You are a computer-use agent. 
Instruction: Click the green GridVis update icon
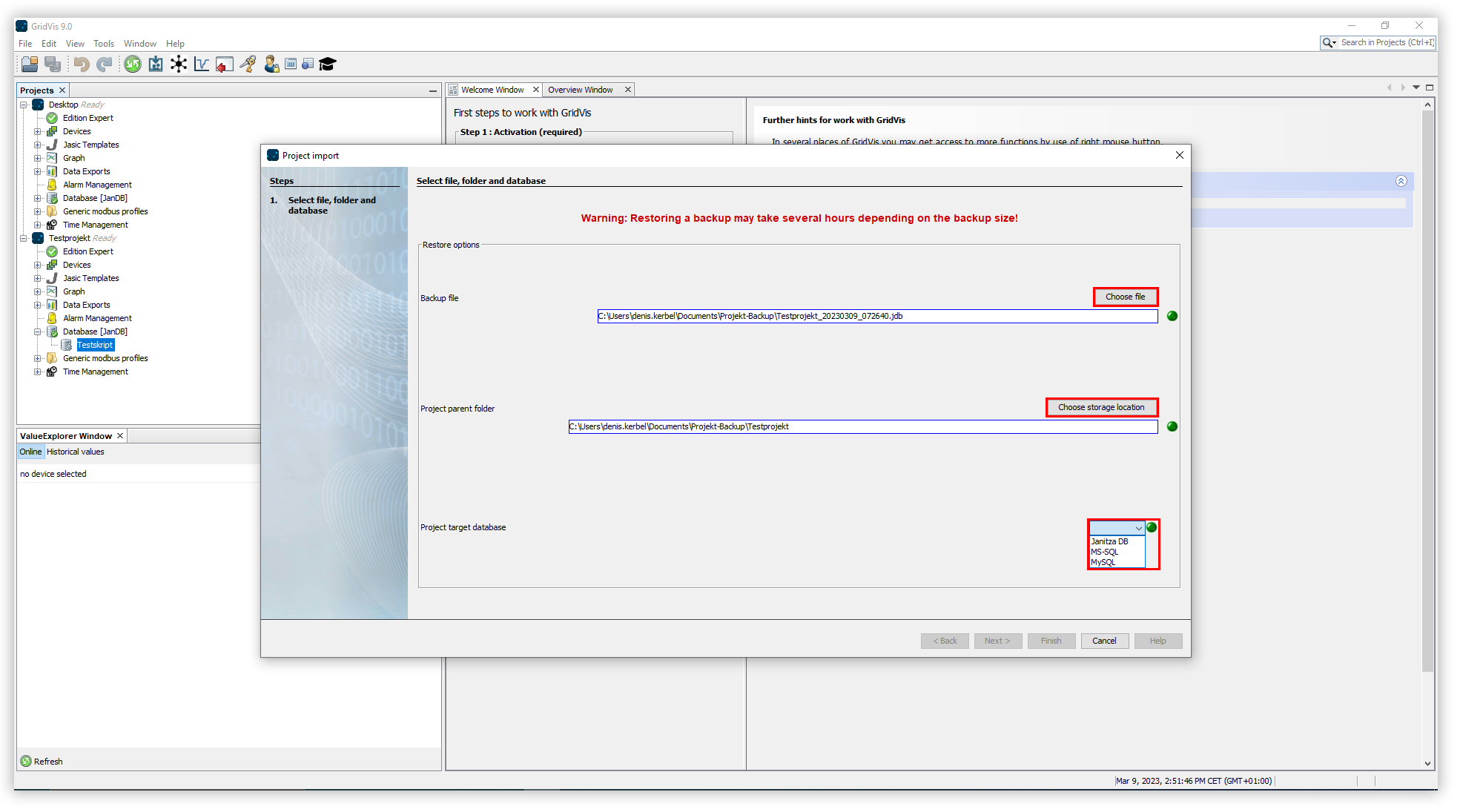pyautogui.click(x=132, y=64)
